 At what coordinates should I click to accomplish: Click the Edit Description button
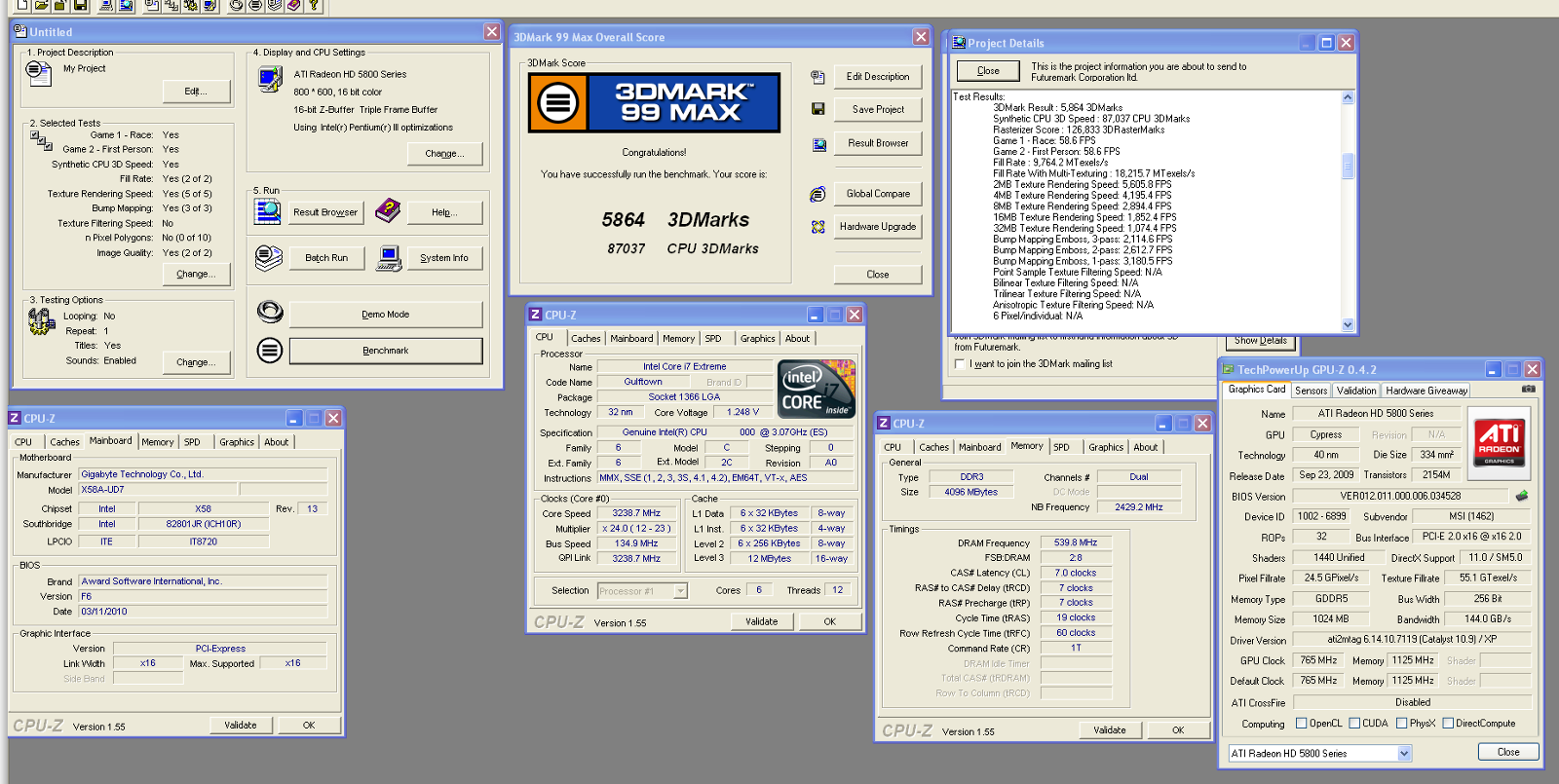878,77
